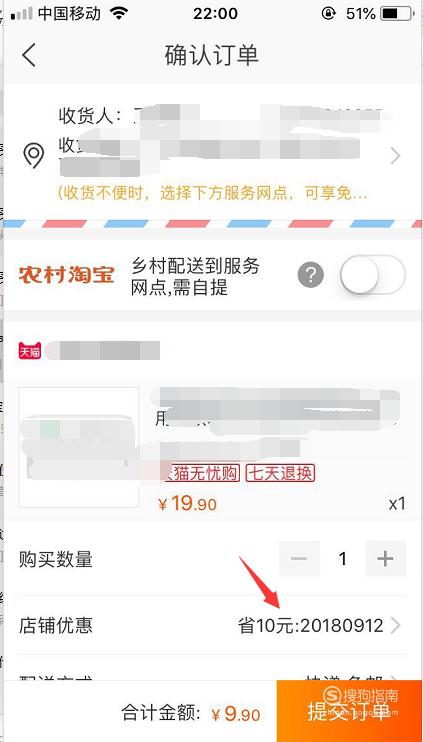Tap the battery indicator icon
The height and width of the screenshot is (742, 423).
tap(397, 14)
